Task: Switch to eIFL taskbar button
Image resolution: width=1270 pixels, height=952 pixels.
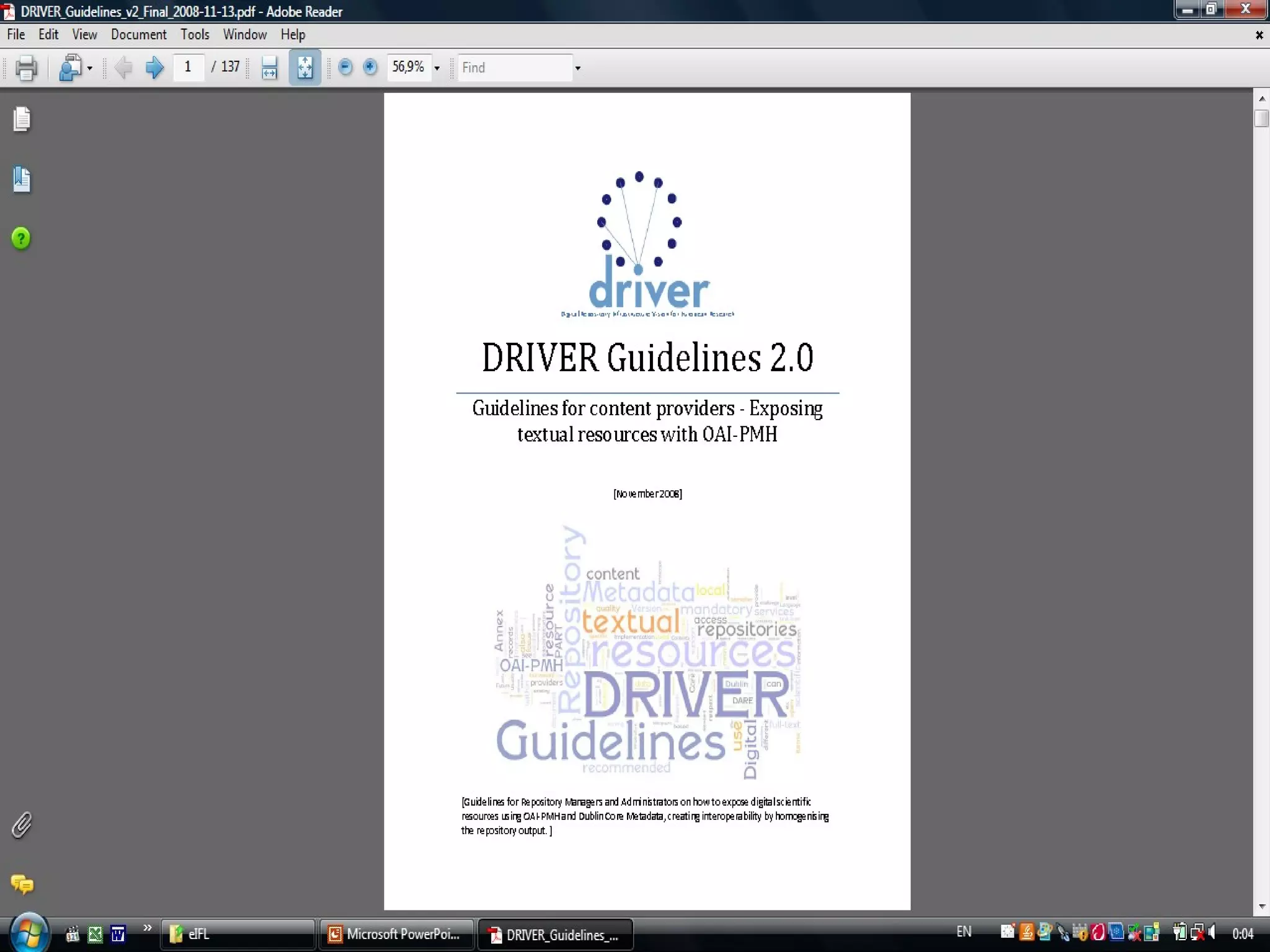Action: point(238,934)
